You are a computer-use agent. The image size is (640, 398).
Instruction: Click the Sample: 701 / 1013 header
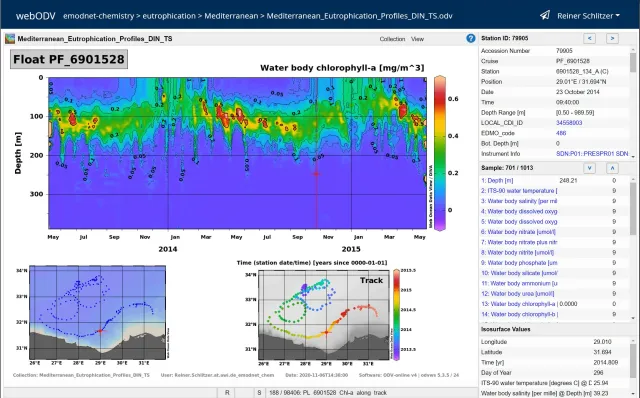pos(507,168)
